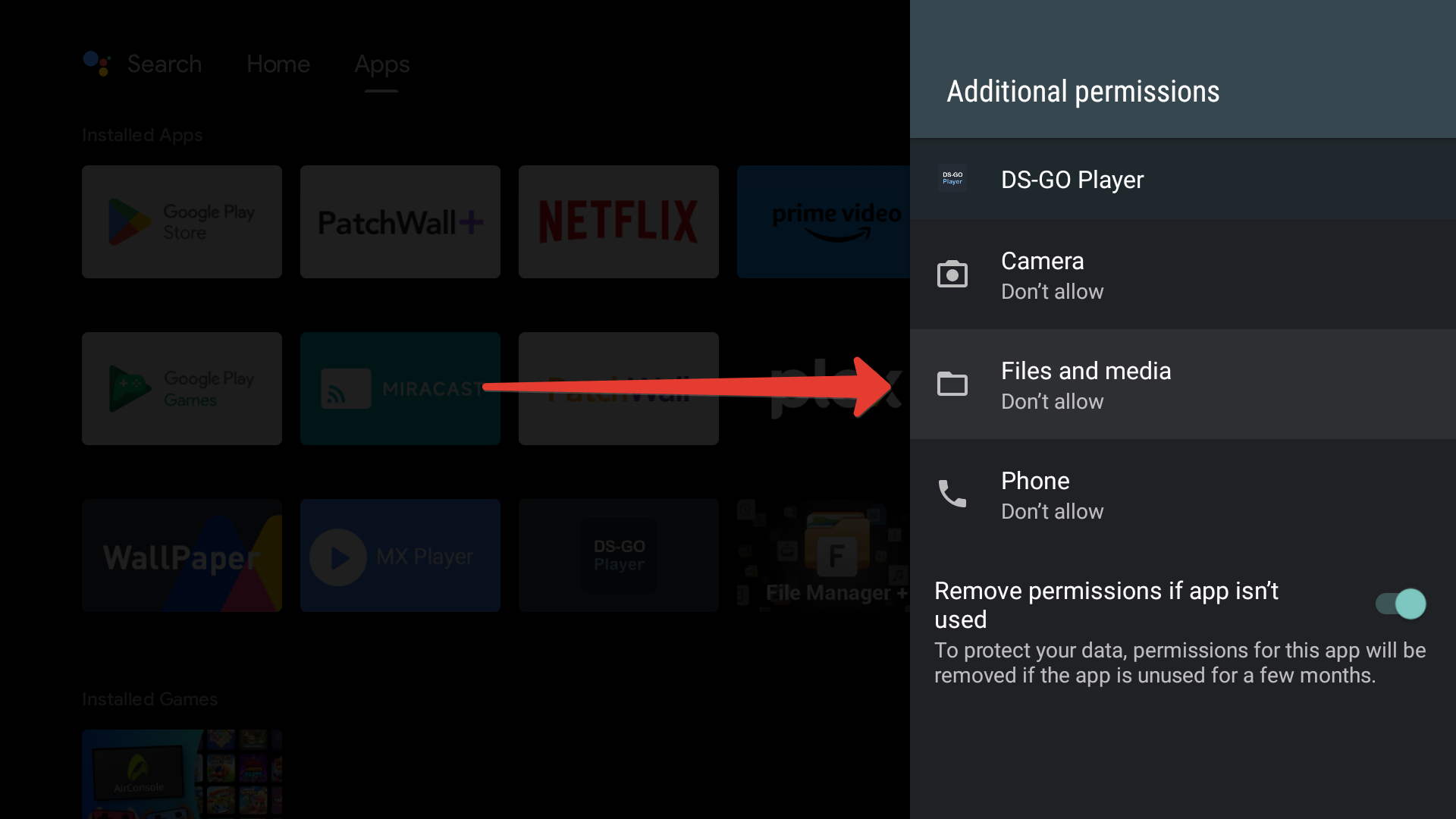Viewport: 1456px width, 819px height.
Task: Open Miracast app icon
Action: (x=400, y=388)
